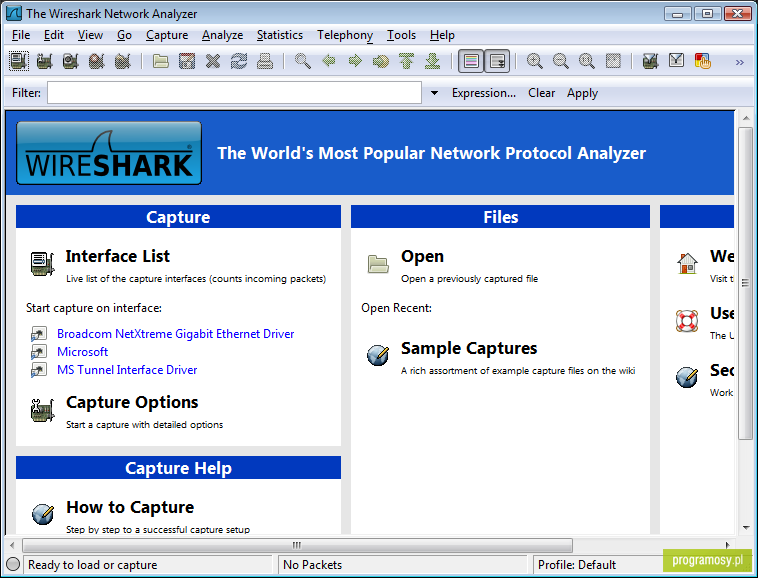Zoom out using the minus magnifier

click(561, 61)
